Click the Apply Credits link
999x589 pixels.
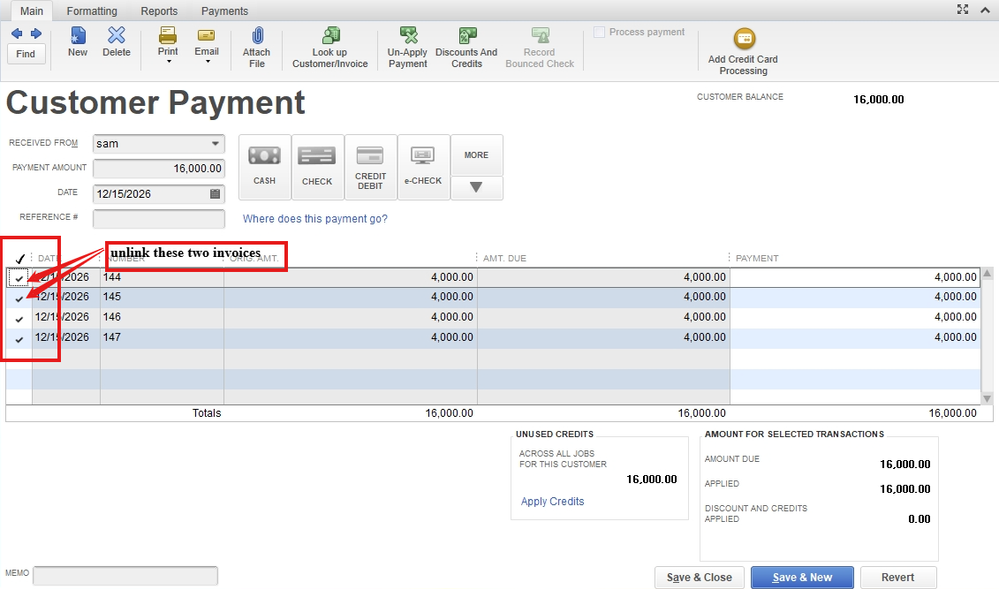pyautogui.click(x=552, y=501)
